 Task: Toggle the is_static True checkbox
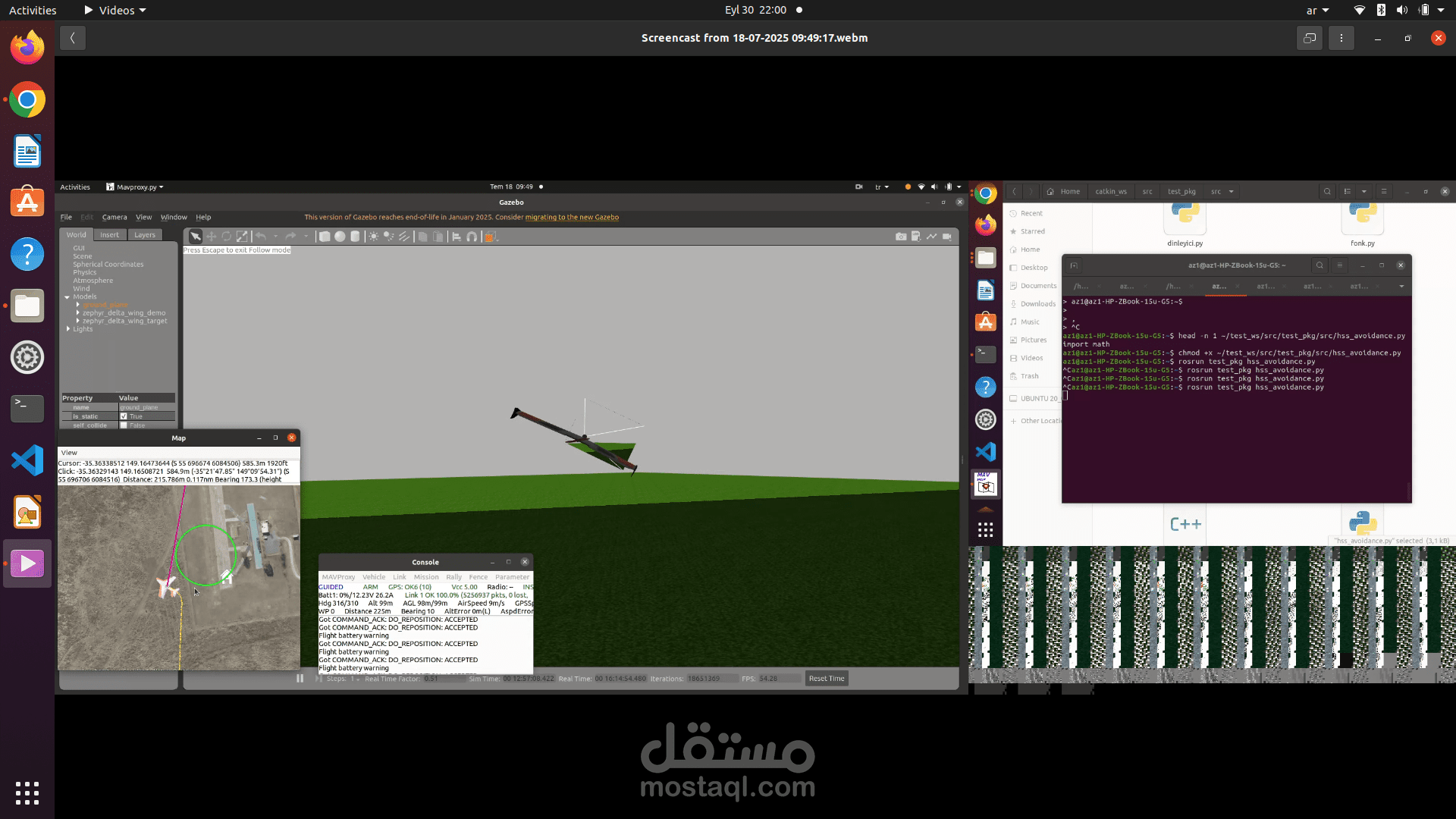coord(124,416)
